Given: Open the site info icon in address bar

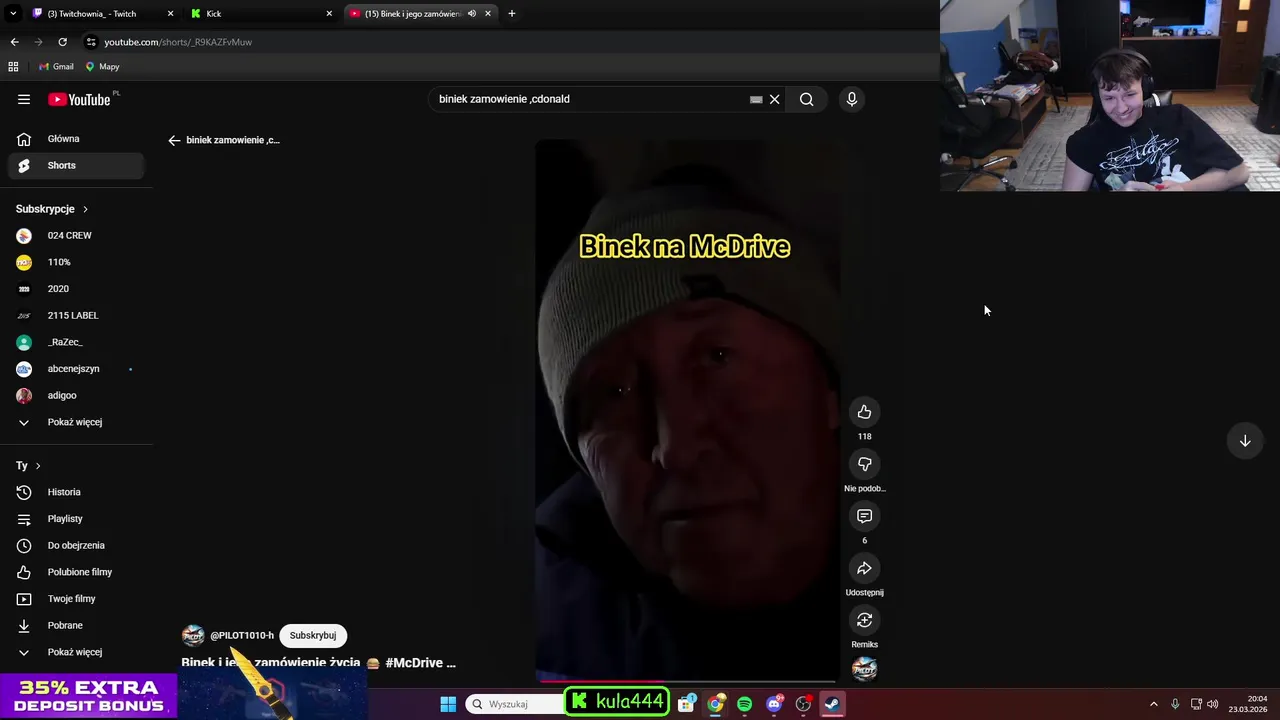Looking at the screenshot, I should click(91, 42).
